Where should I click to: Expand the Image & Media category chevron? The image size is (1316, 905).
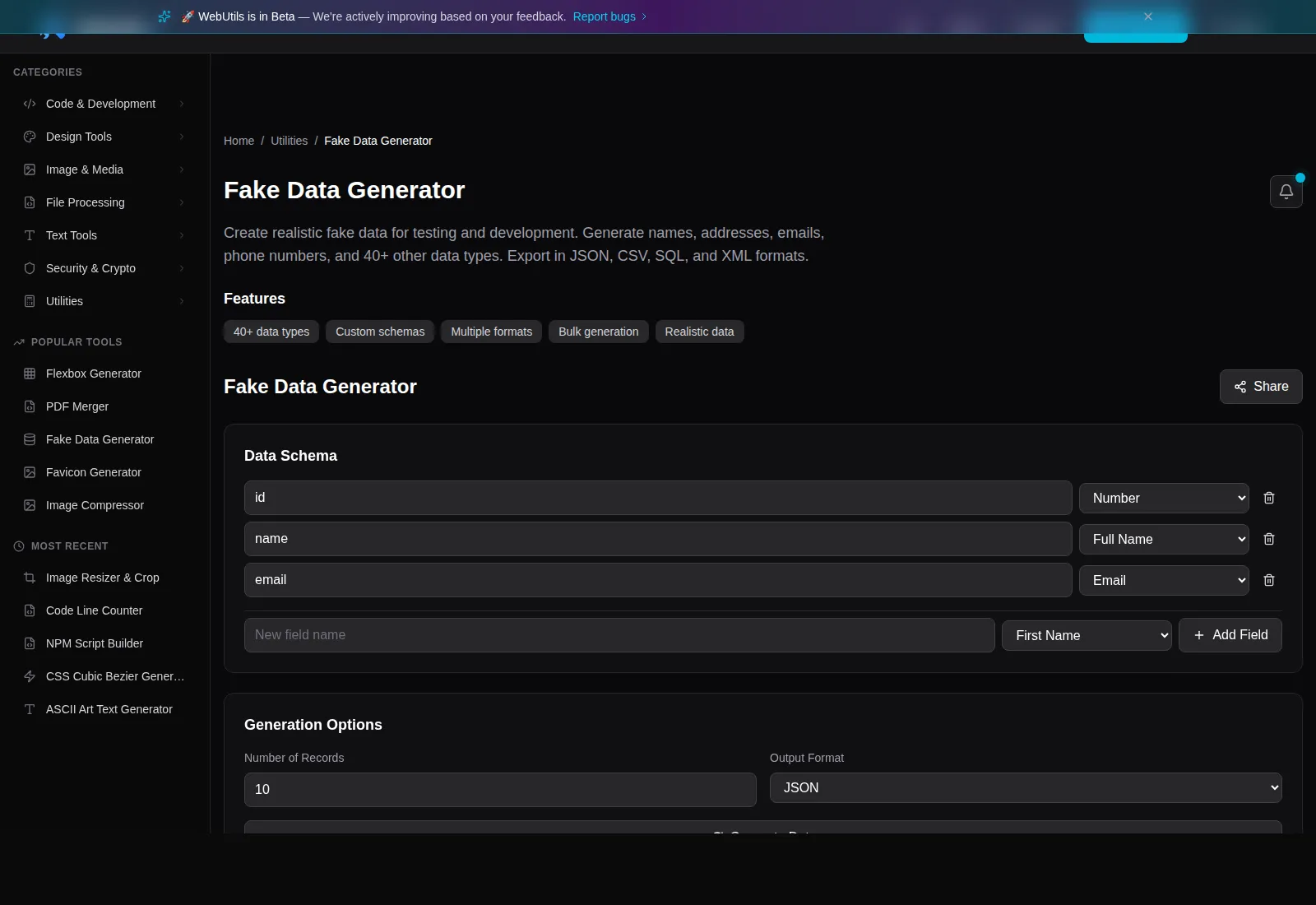click(182, 169)
